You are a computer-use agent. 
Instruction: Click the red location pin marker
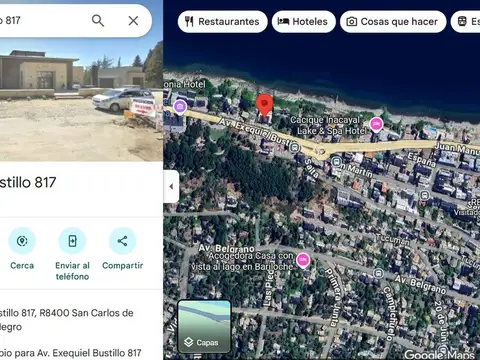264,105
